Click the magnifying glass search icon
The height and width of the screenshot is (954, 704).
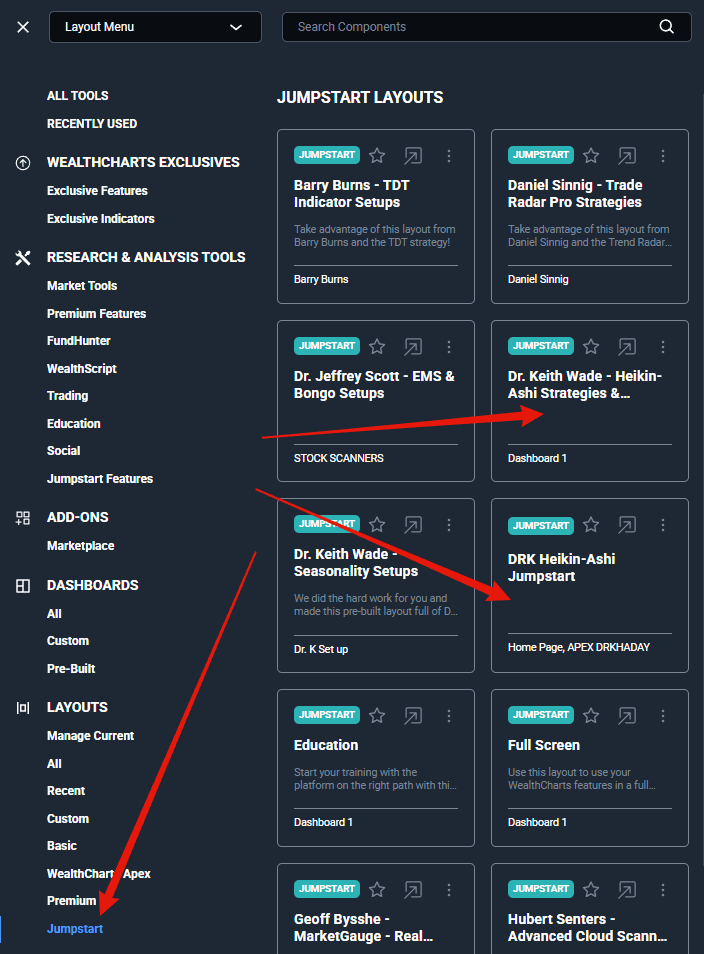666,27
